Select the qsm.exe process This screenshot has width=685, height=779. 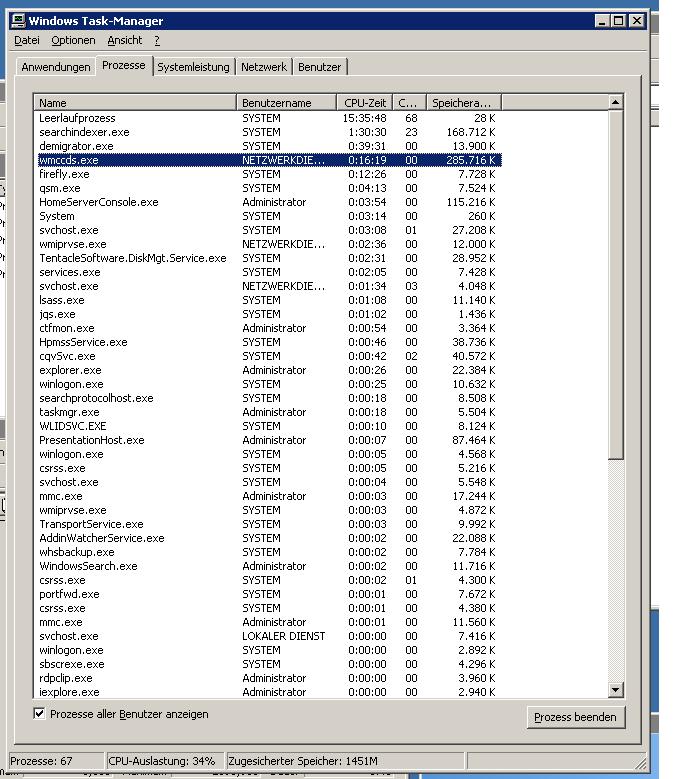click(x=269, y=188)
